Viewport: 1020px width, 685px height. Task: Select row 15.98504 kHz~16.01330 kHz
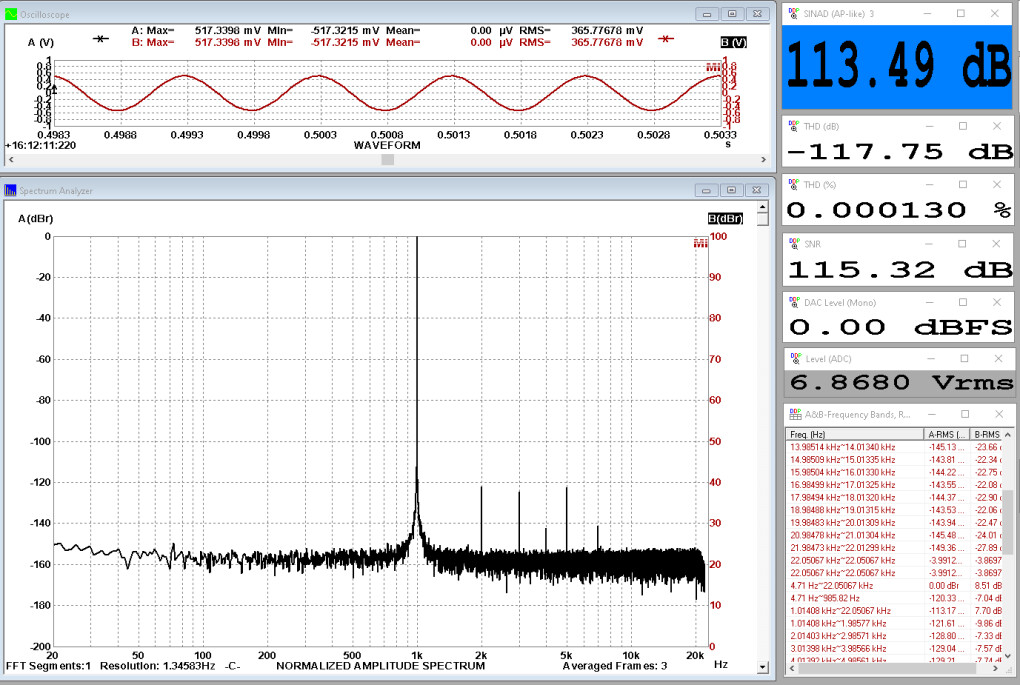[894, 472]
